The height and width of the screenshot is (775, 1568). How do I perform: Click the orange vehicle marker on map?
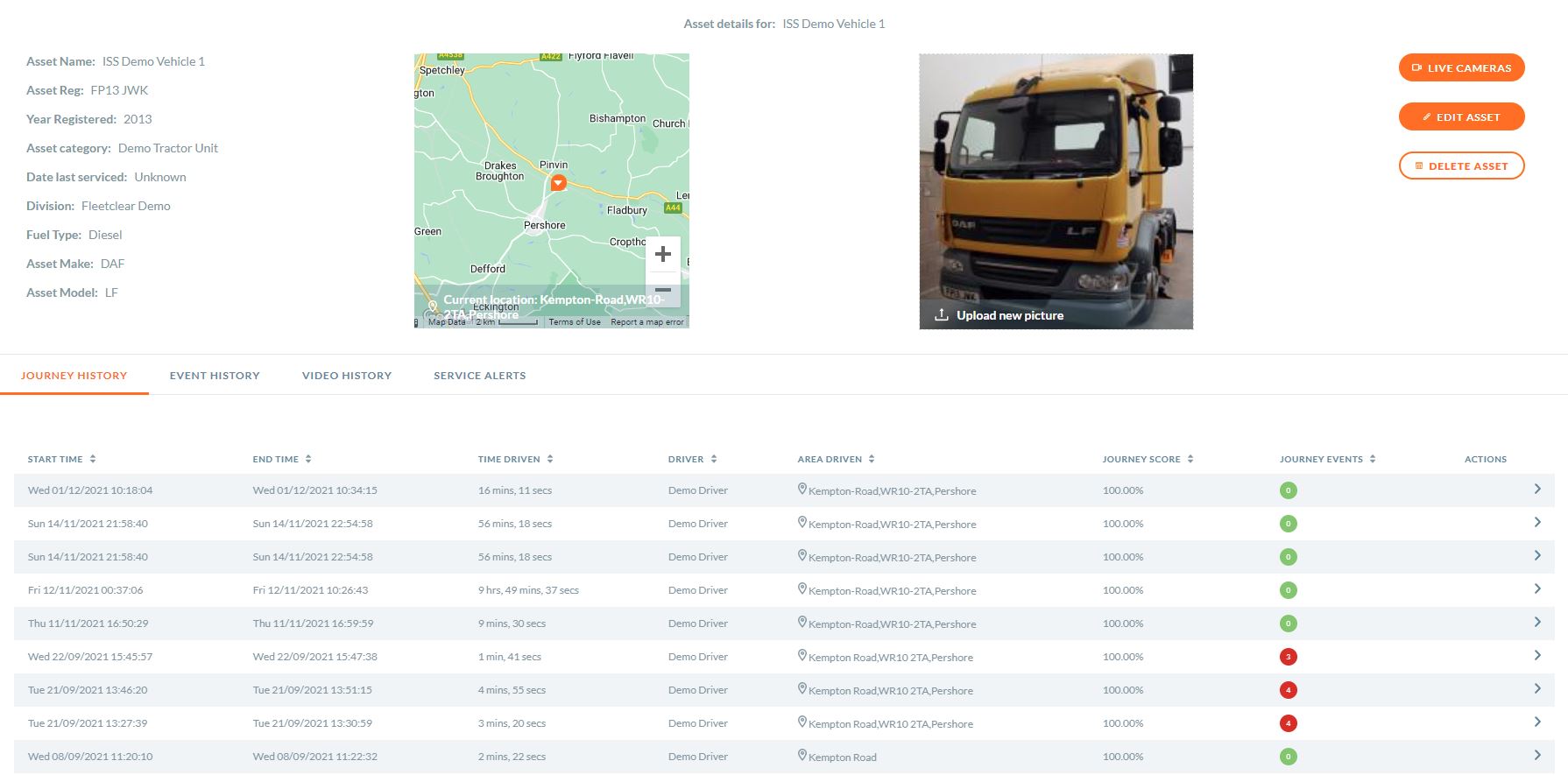point(558,182)
